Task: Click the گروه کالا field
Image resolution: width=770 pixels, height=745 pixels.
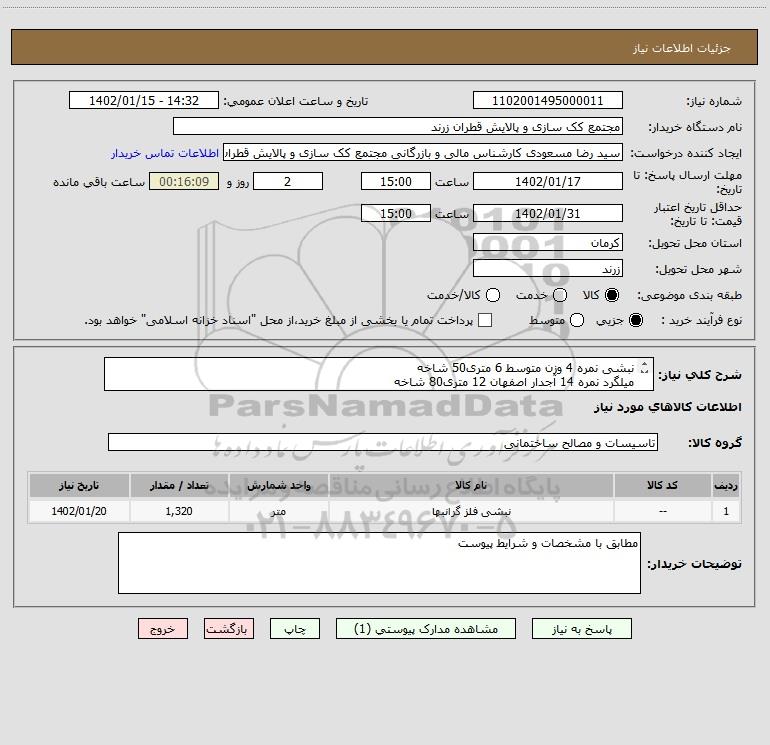Action: click(x=383, y=442)
